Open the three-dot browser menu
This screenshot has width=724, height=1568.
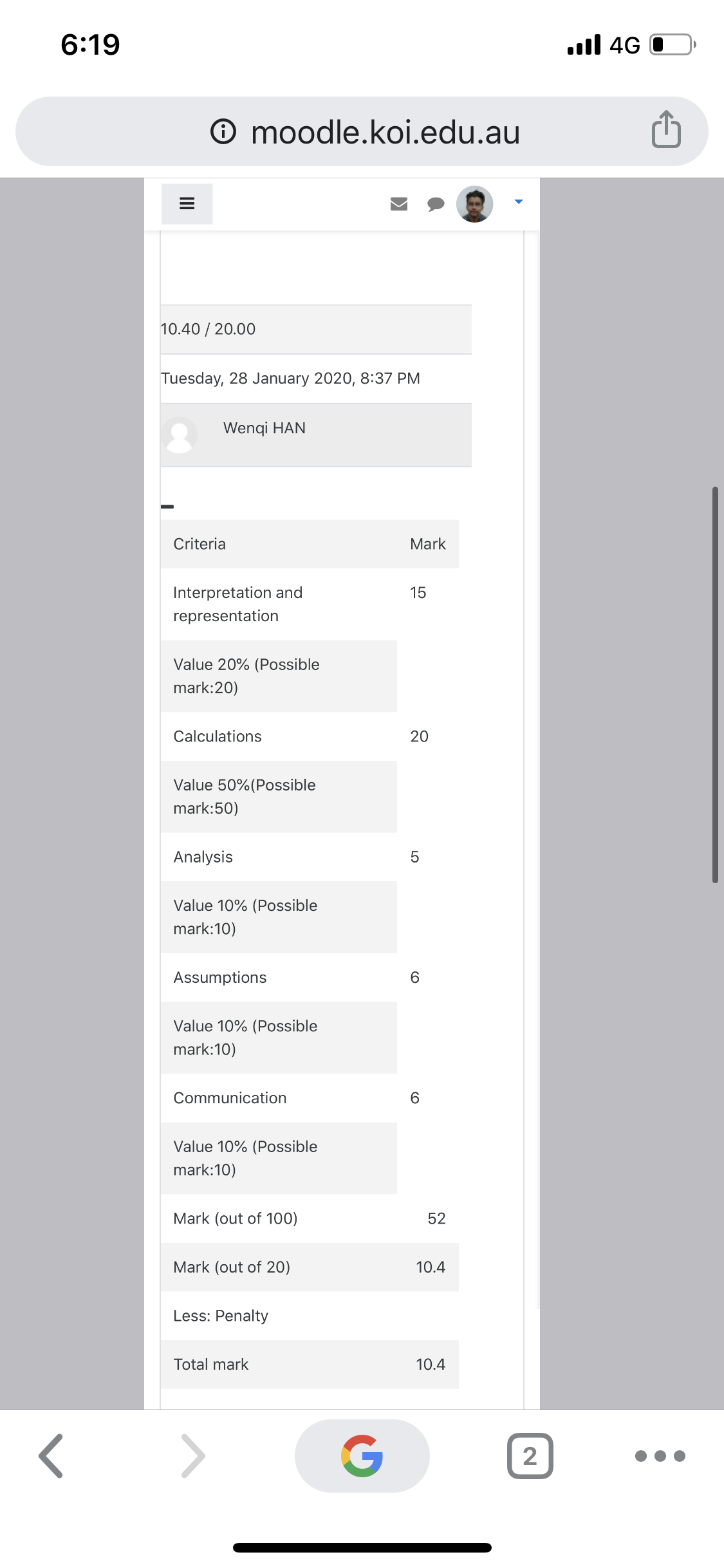[660, 1455]
